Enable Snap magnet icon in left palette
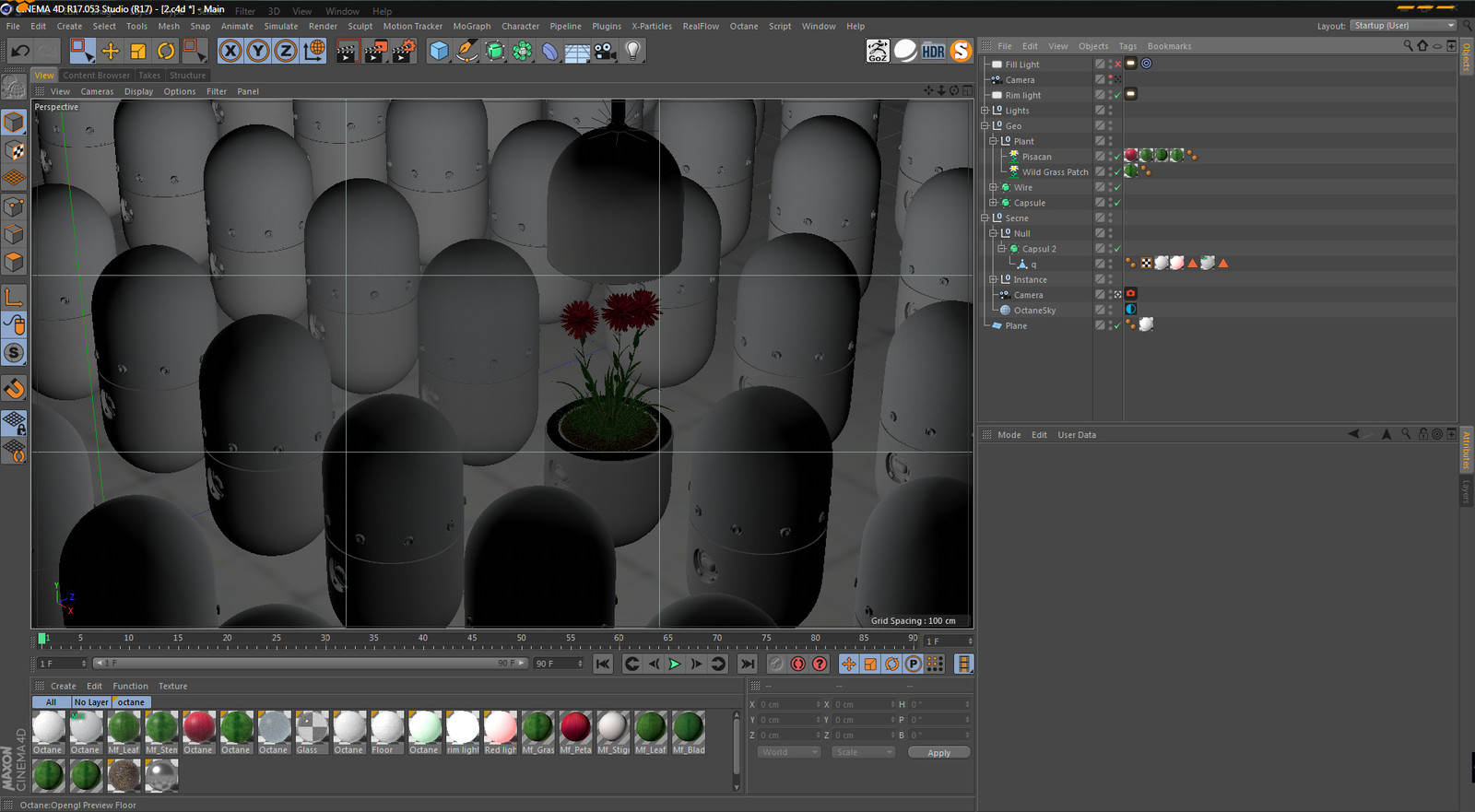Viewport: 1475px width, 812px height. pos(14,389)
